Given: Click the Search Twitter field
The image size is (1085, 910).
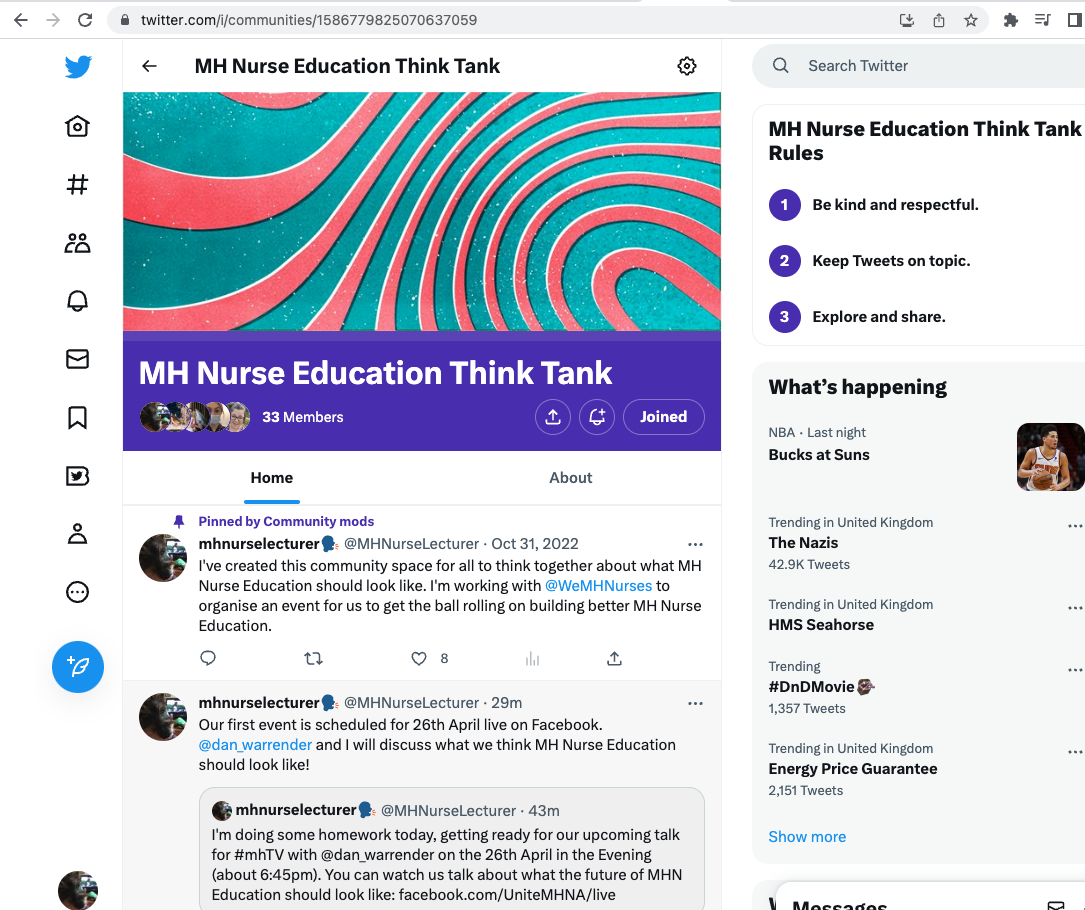Looking at the screenshot, I should [918, 66].
